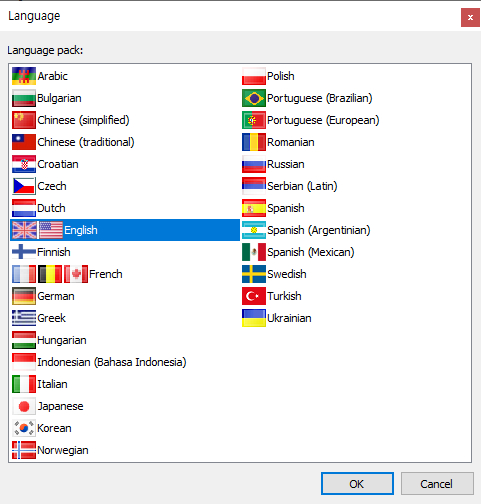
Task: Click the Ukrainian flag icon
Action: (254, 318)
